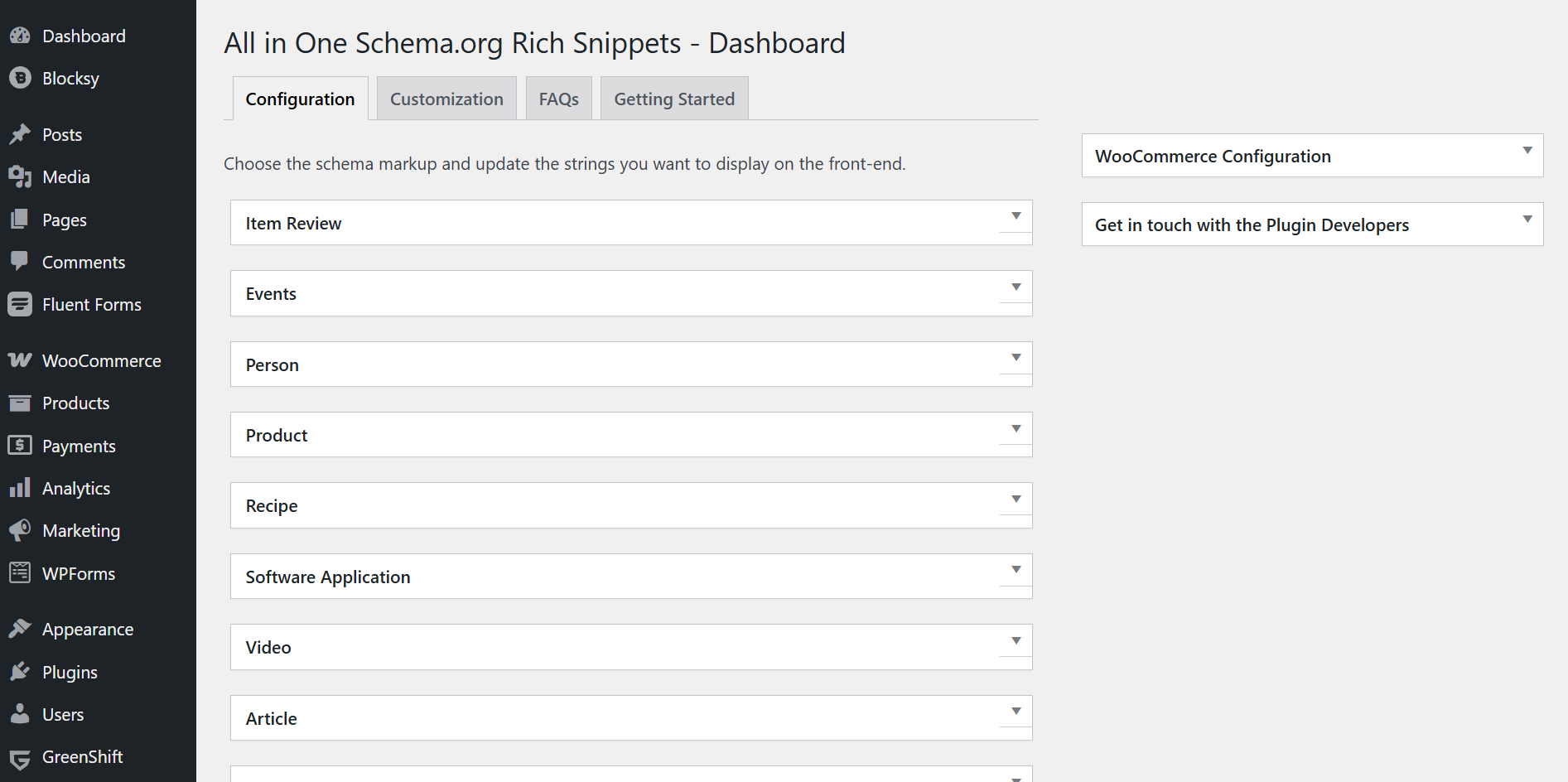
Task: Click the Appearance paintbrush icon
Action: 20,629
